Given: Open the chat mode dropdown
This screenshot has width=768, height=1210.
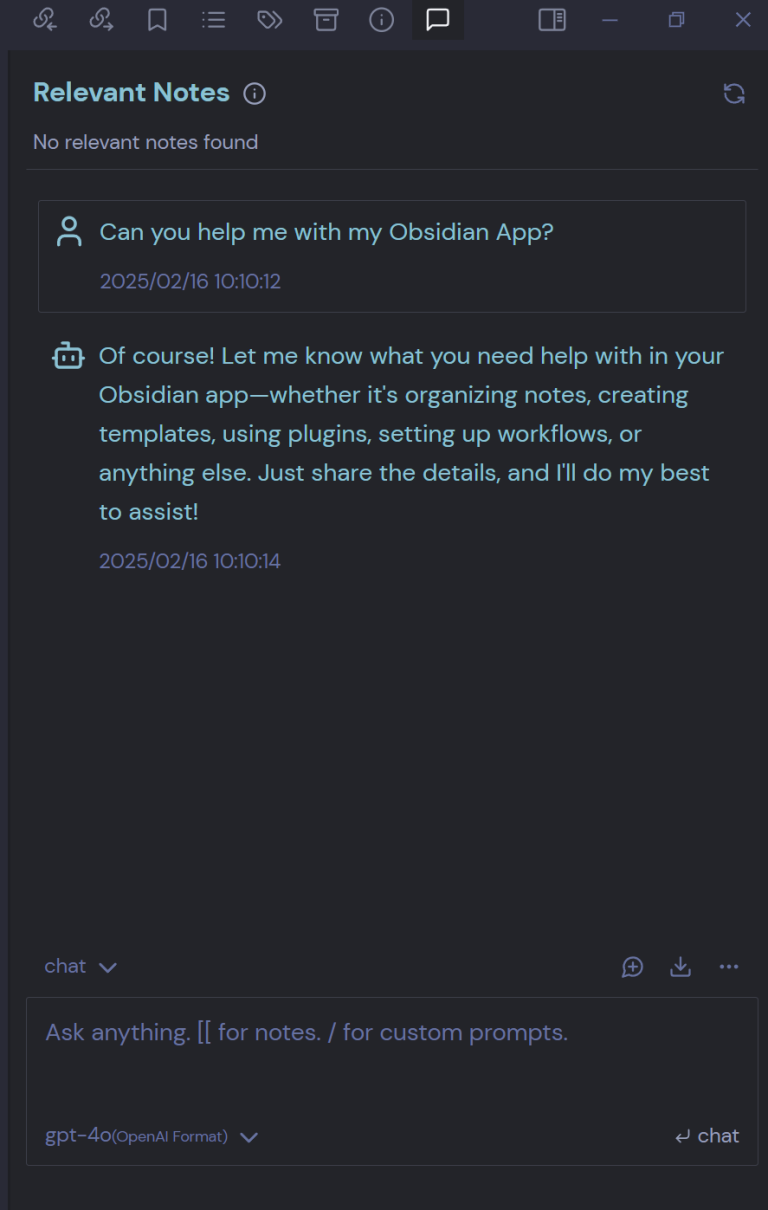Looking at the screenshot, I should click(x=80, y=966).
